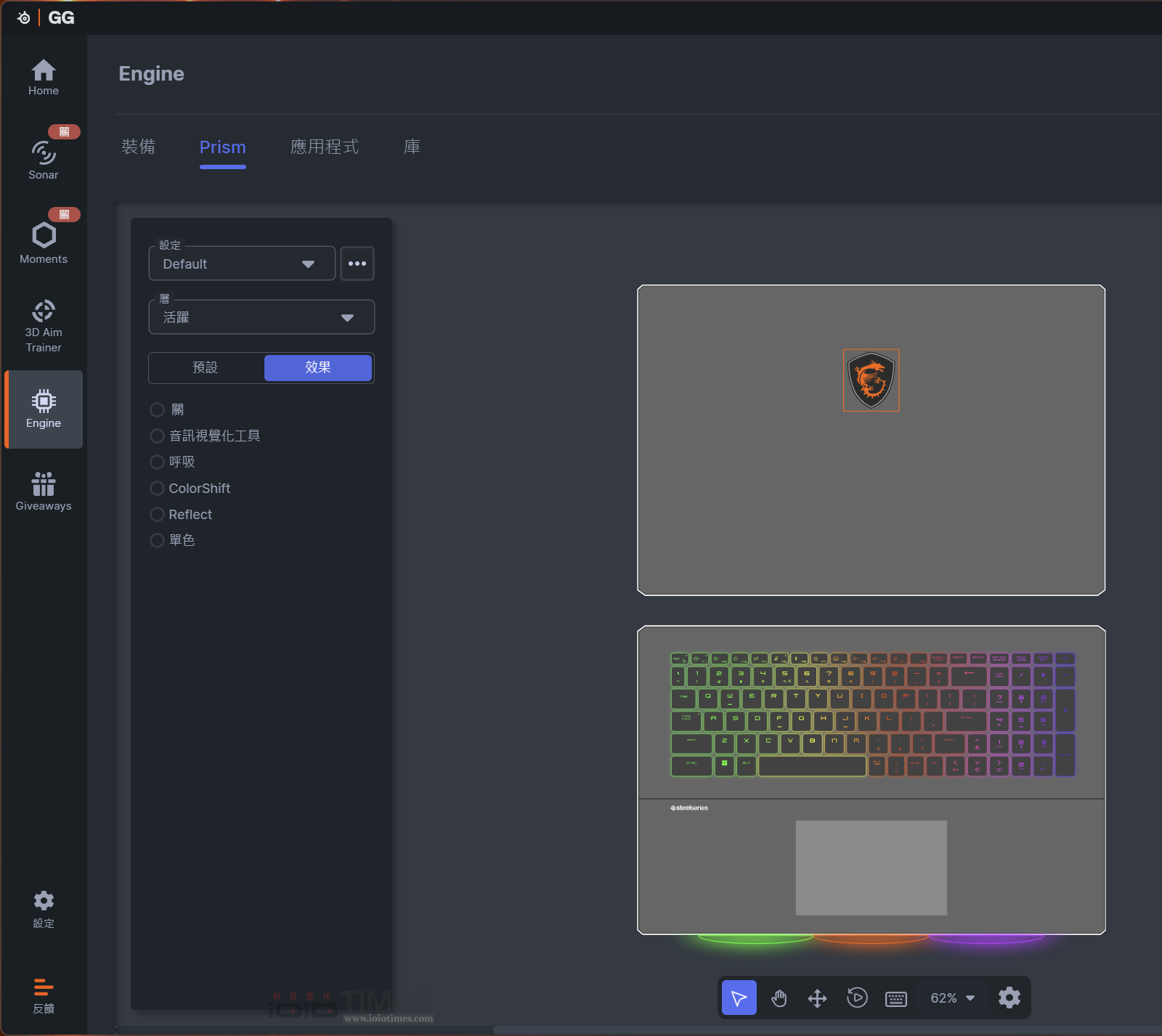Select the laptop lid preview panel

point(871,440)
